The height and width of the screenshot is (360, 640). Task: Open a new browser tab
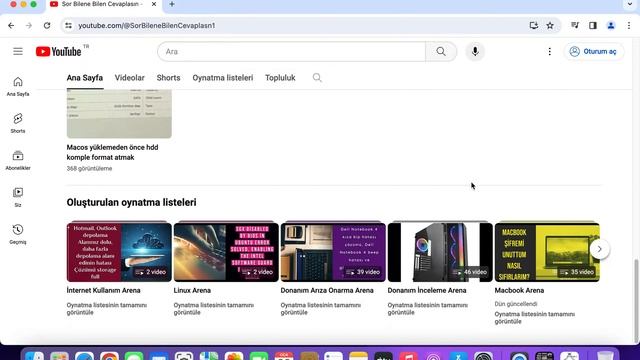coord(172,4)
